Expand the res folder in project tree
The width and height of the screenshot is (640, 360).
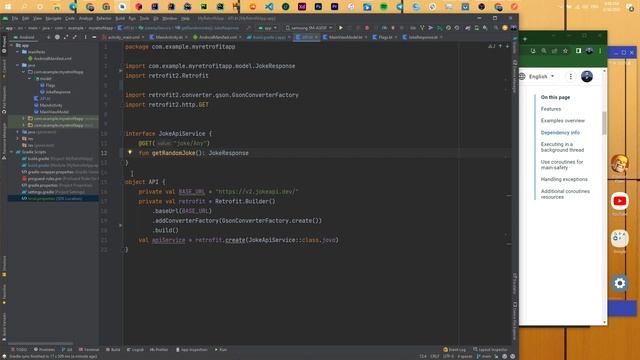click(x=18, y=139)
